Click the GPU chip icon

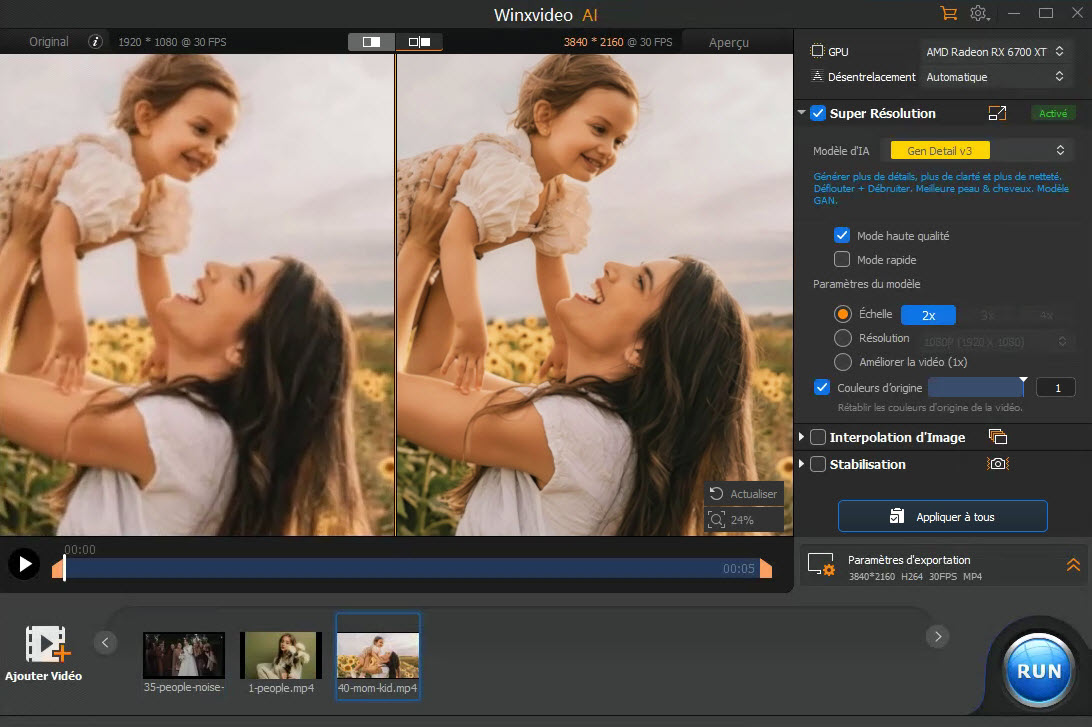pyautogui.click(x=818, y=52)
